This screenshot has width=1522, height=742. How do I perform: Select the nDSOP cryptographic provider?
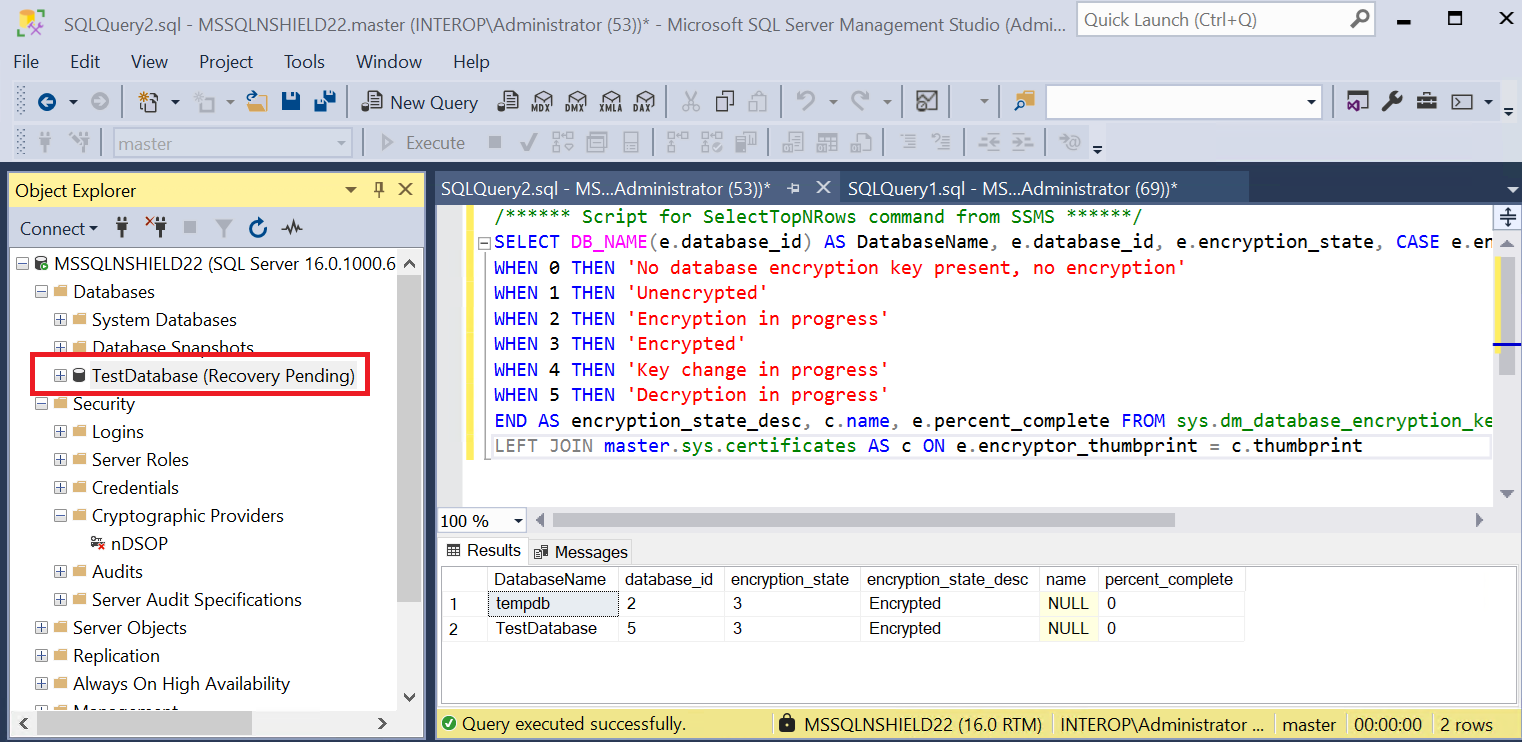pos(138,544)
